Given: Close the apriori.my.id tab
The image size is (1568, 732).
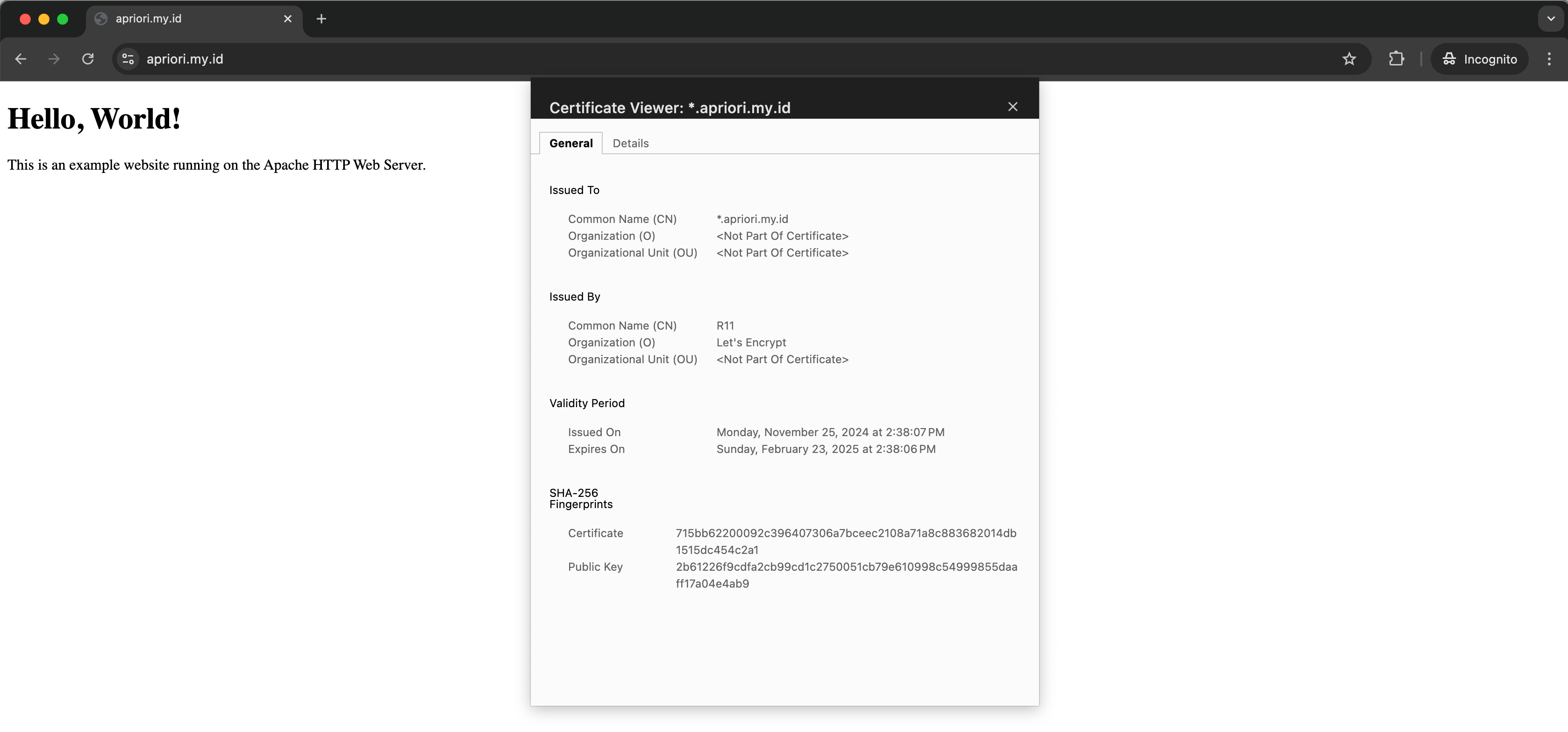Looking at the screenshot, I should point(288,19).
